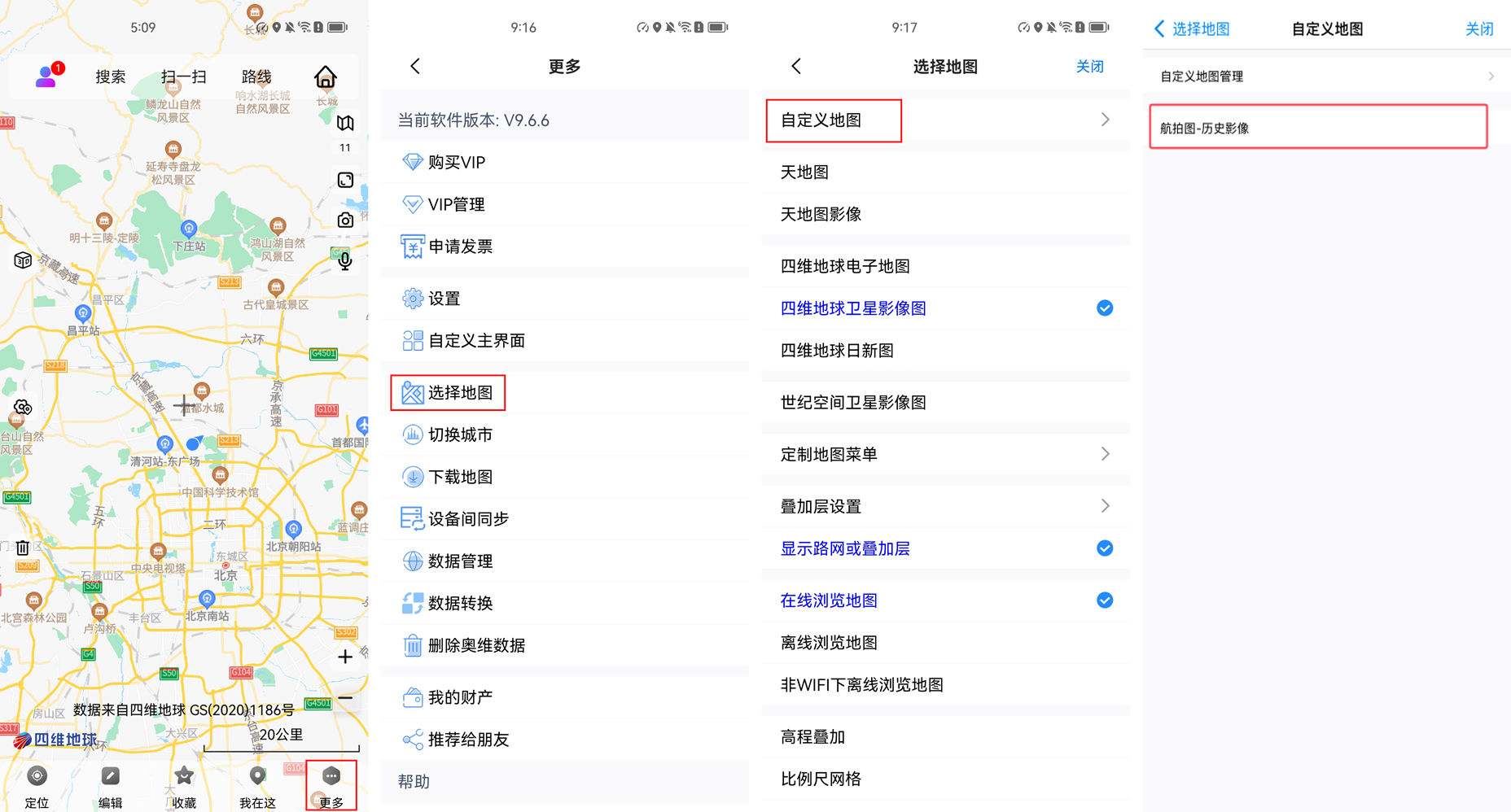Select 航拍图-历史影像 custom map entry

point(1317,128)
